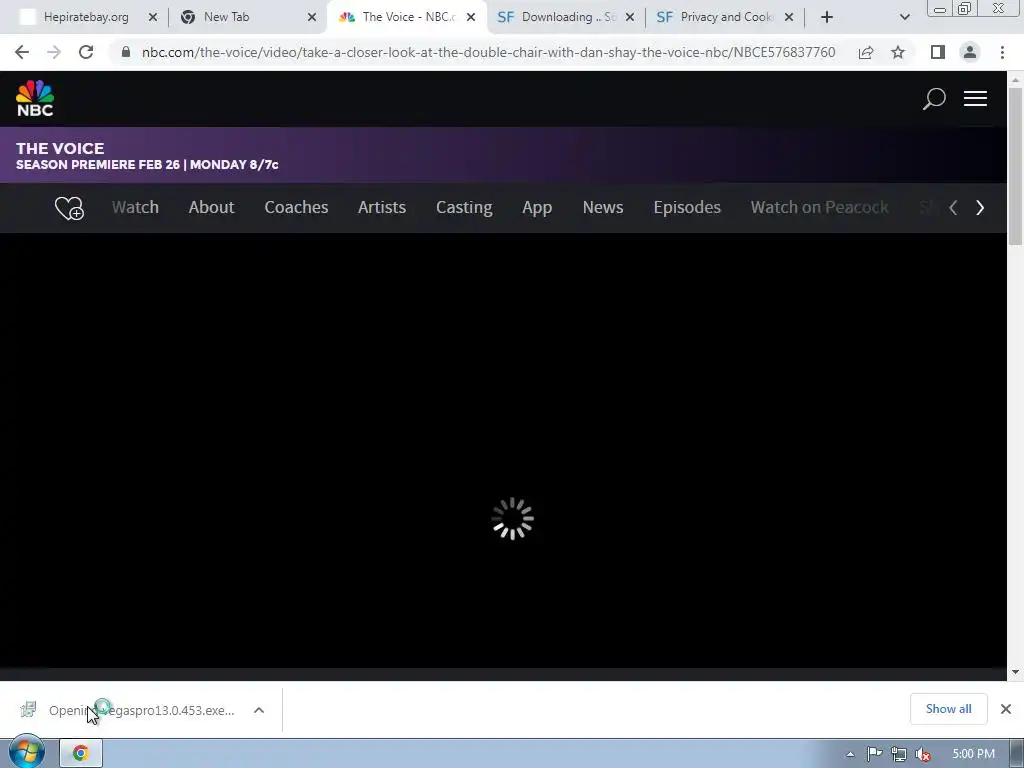Open the vegaspro13.0.453.exe download item

[140, 710]
